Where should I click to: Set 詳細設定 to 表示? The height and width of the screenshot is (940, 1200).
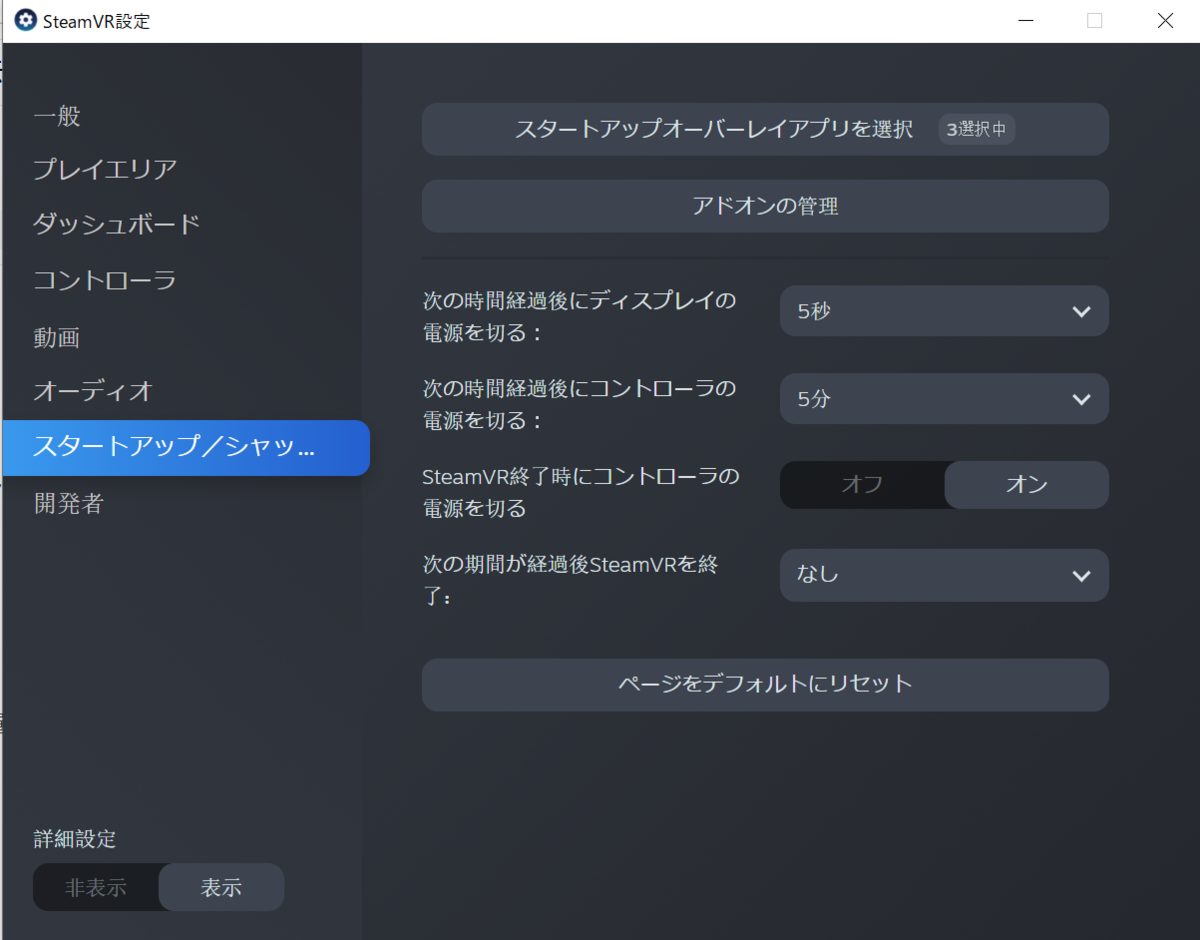tap(221, 887)
